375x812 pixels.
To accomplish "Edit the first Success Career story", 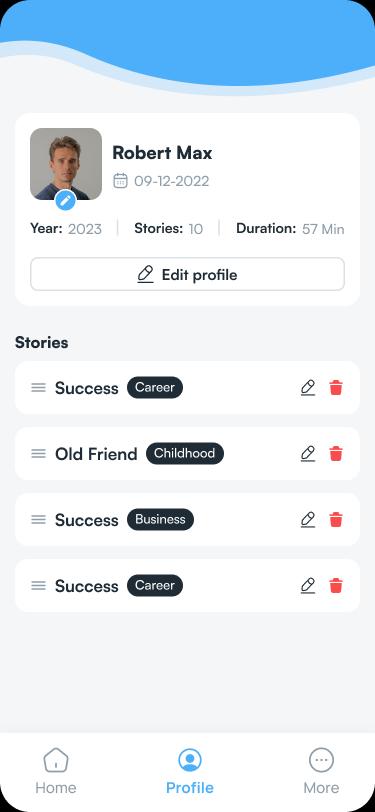I will (308, 387).
